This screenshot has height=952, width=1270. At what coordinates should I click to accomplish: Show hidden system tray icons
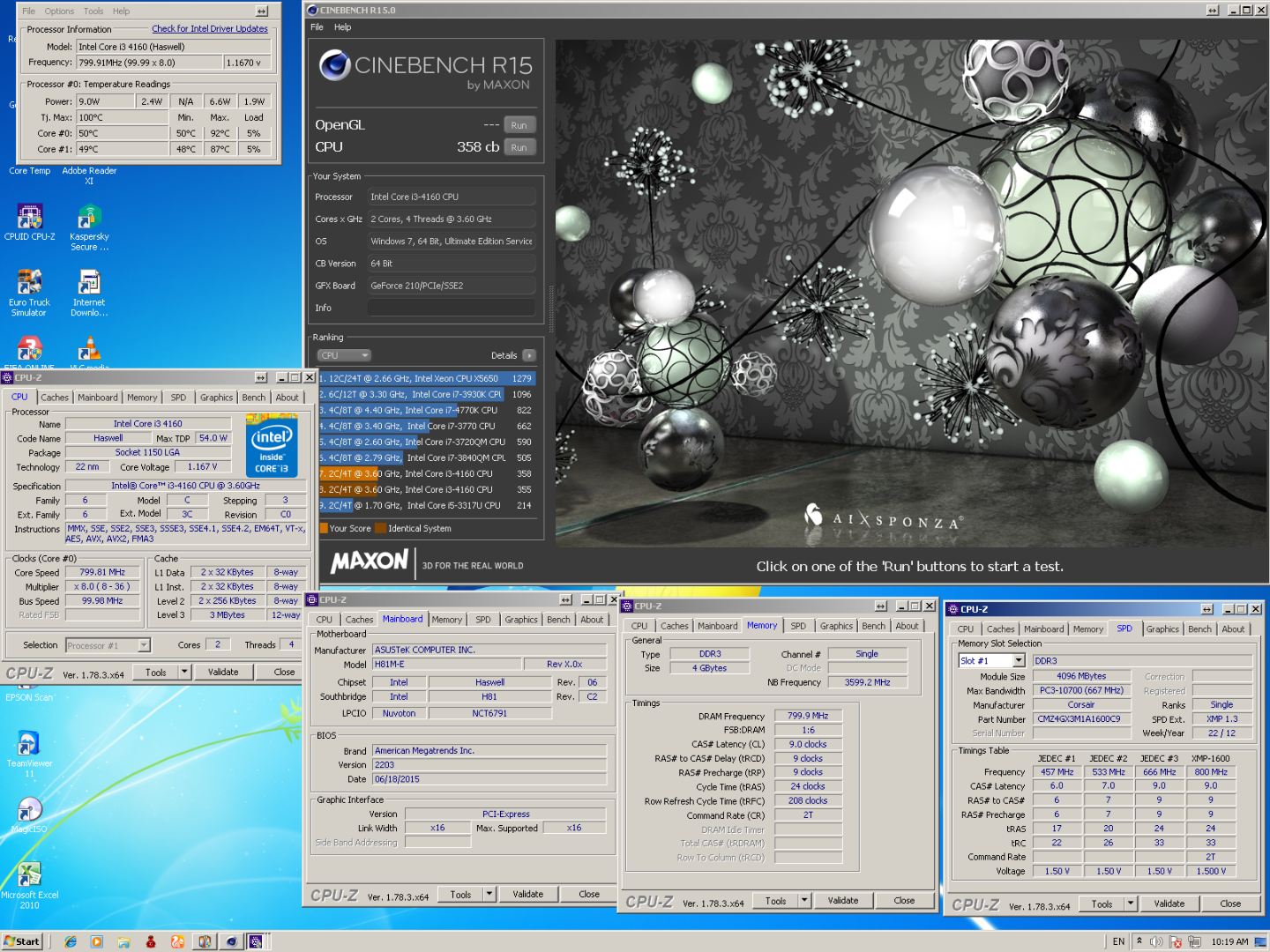pos(1139,941)
